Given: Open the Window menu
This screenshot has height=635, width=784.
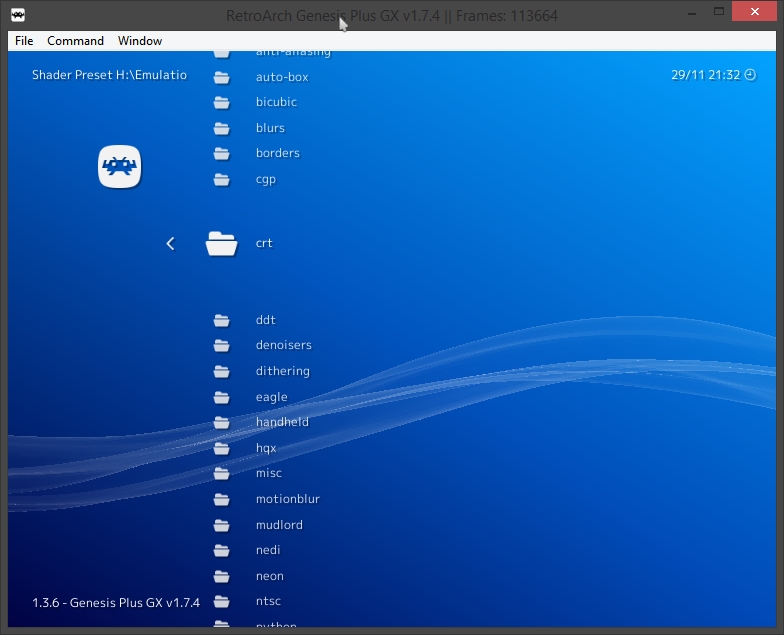Looking at the screenshot, I should coord(140,41).
